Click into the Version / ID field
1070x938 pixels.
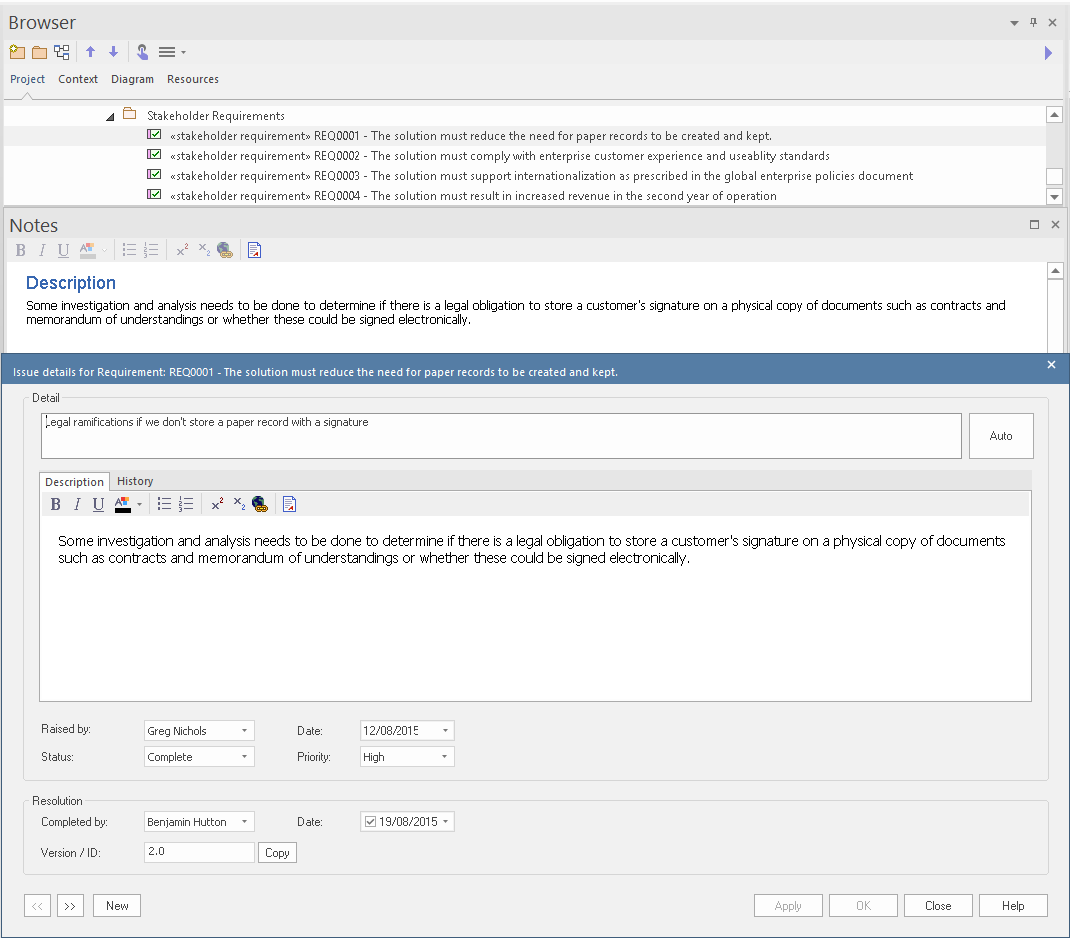[198, 852]
